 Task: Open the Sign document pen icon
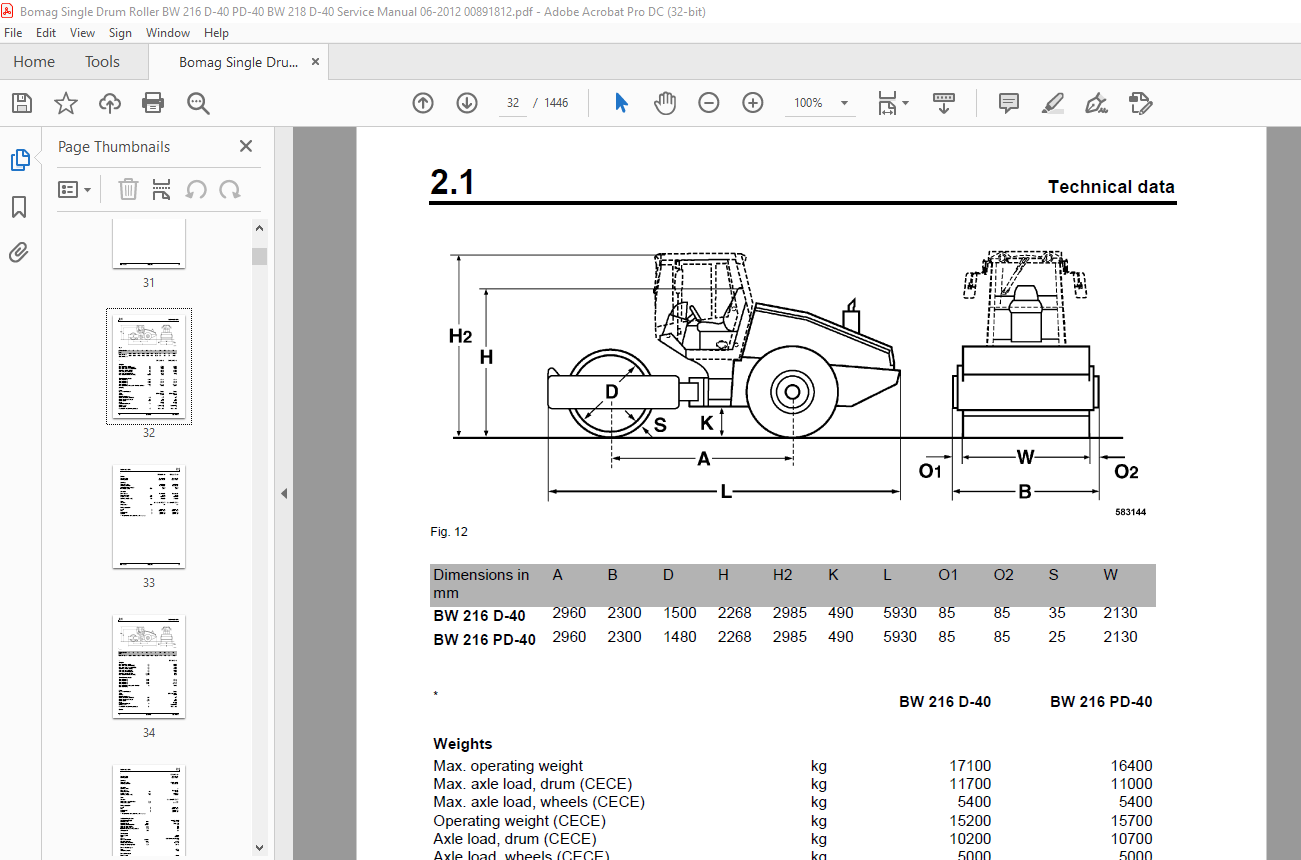(x=1097, y=103)
